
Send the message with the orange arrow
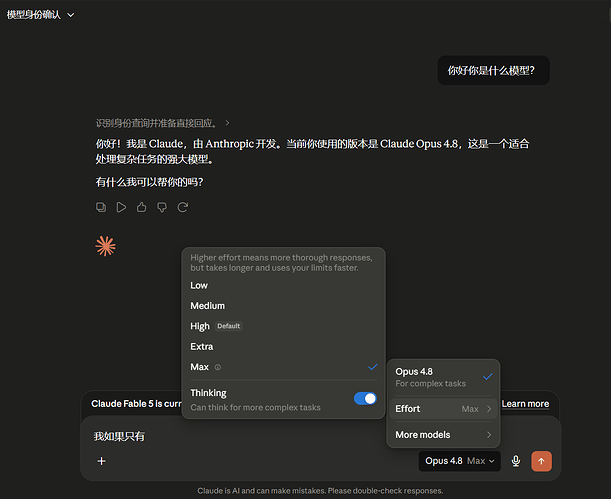[x=541, y=461]
